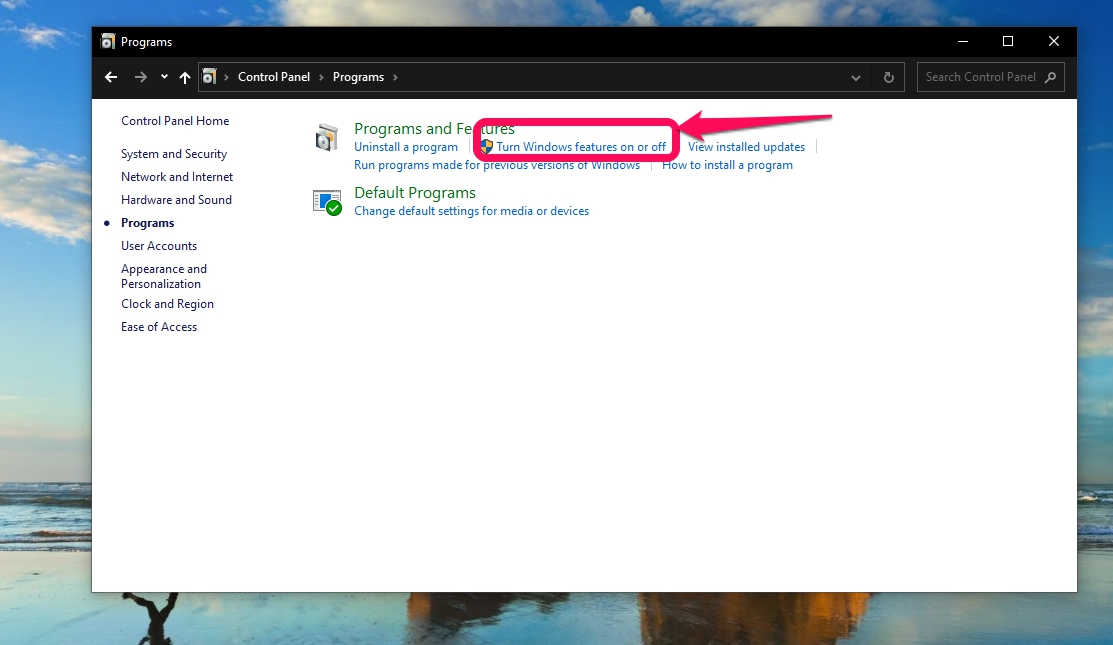Click Run programs made for previous versions
This screenshot has height=645, width=1113.
pos(497,165)
